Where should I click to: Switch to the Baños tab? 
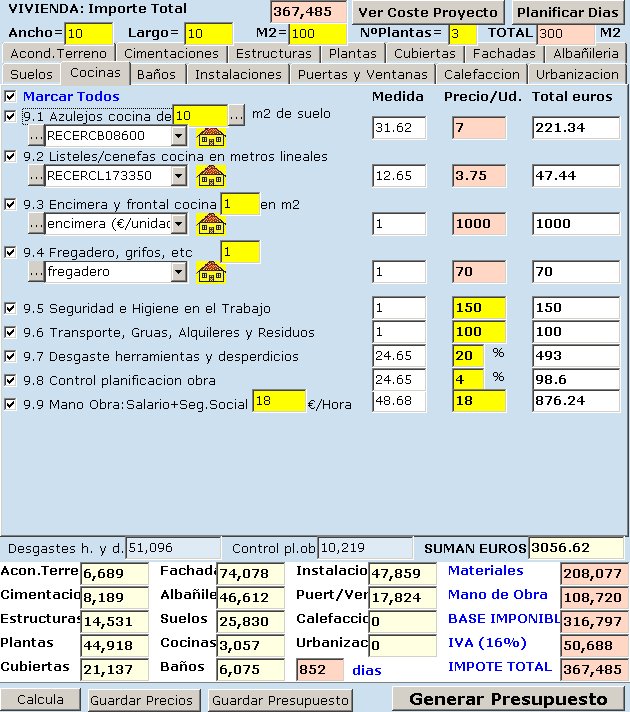point(156,74)
